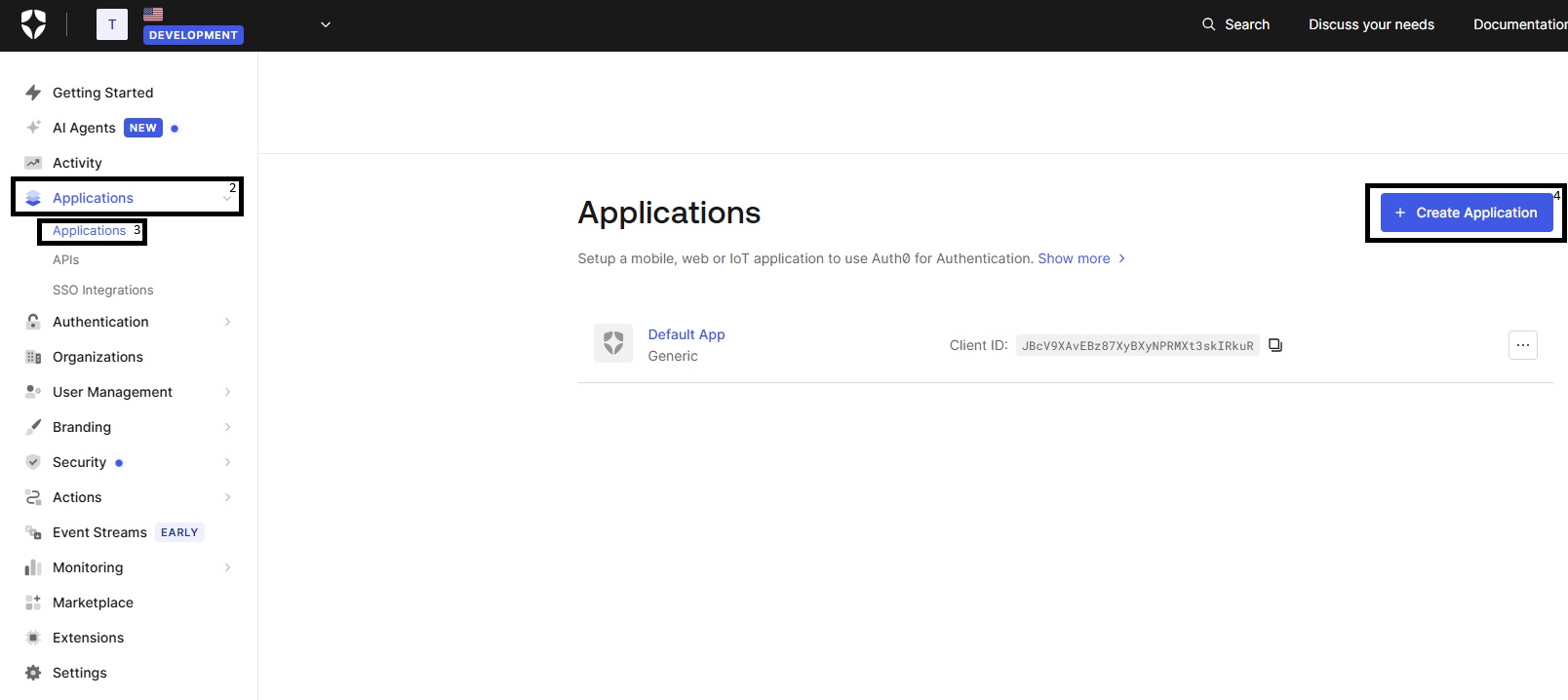Click the DEVELOPMENT environment badge
This screenshot has height=700, width=1568.
193,35
